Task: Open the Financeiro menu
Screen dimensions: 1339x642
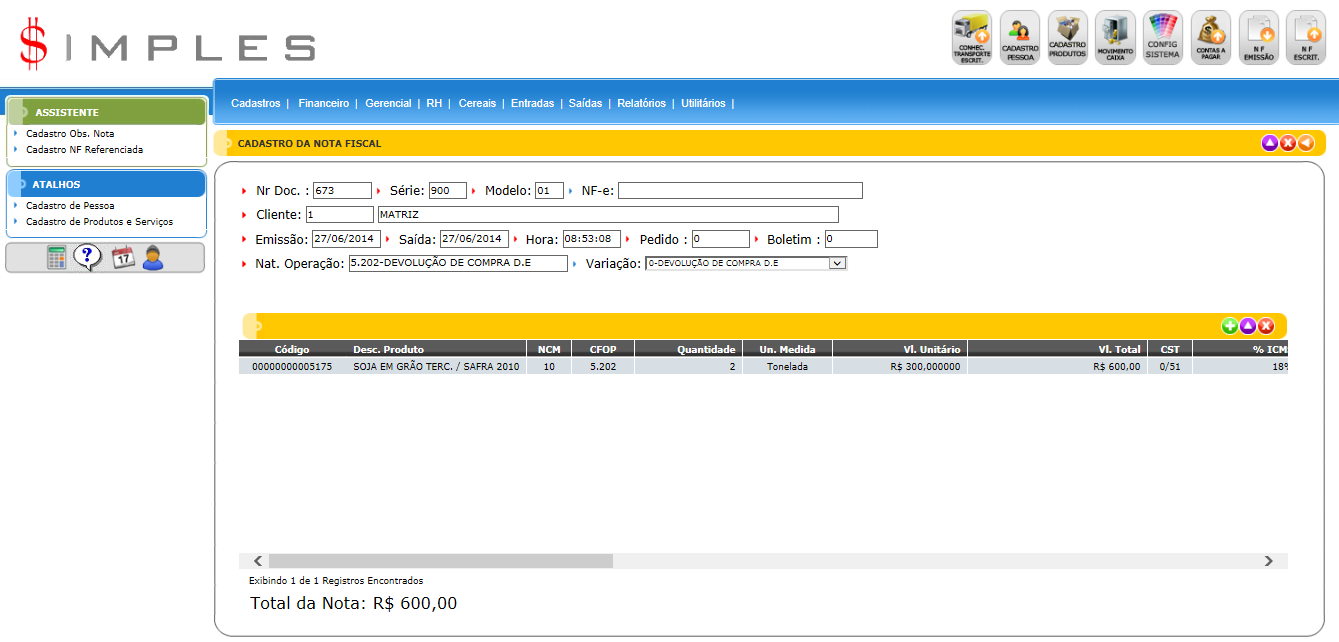Action: tap(323, 103)
